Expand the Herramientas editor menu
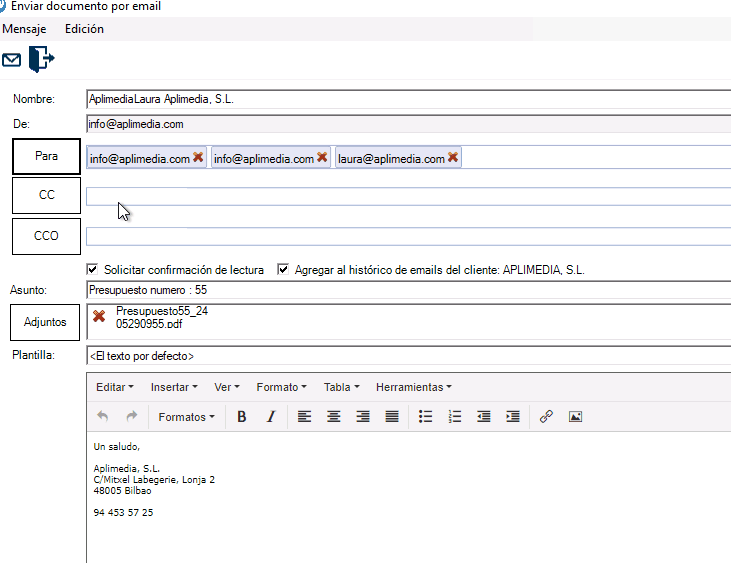This screenshot has width=731, height=563. pos(413,387)
